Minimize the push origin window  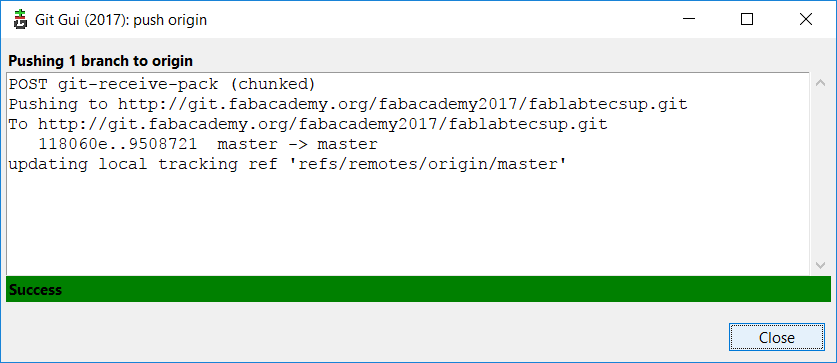pyautogui.click(x=689, y=20)
